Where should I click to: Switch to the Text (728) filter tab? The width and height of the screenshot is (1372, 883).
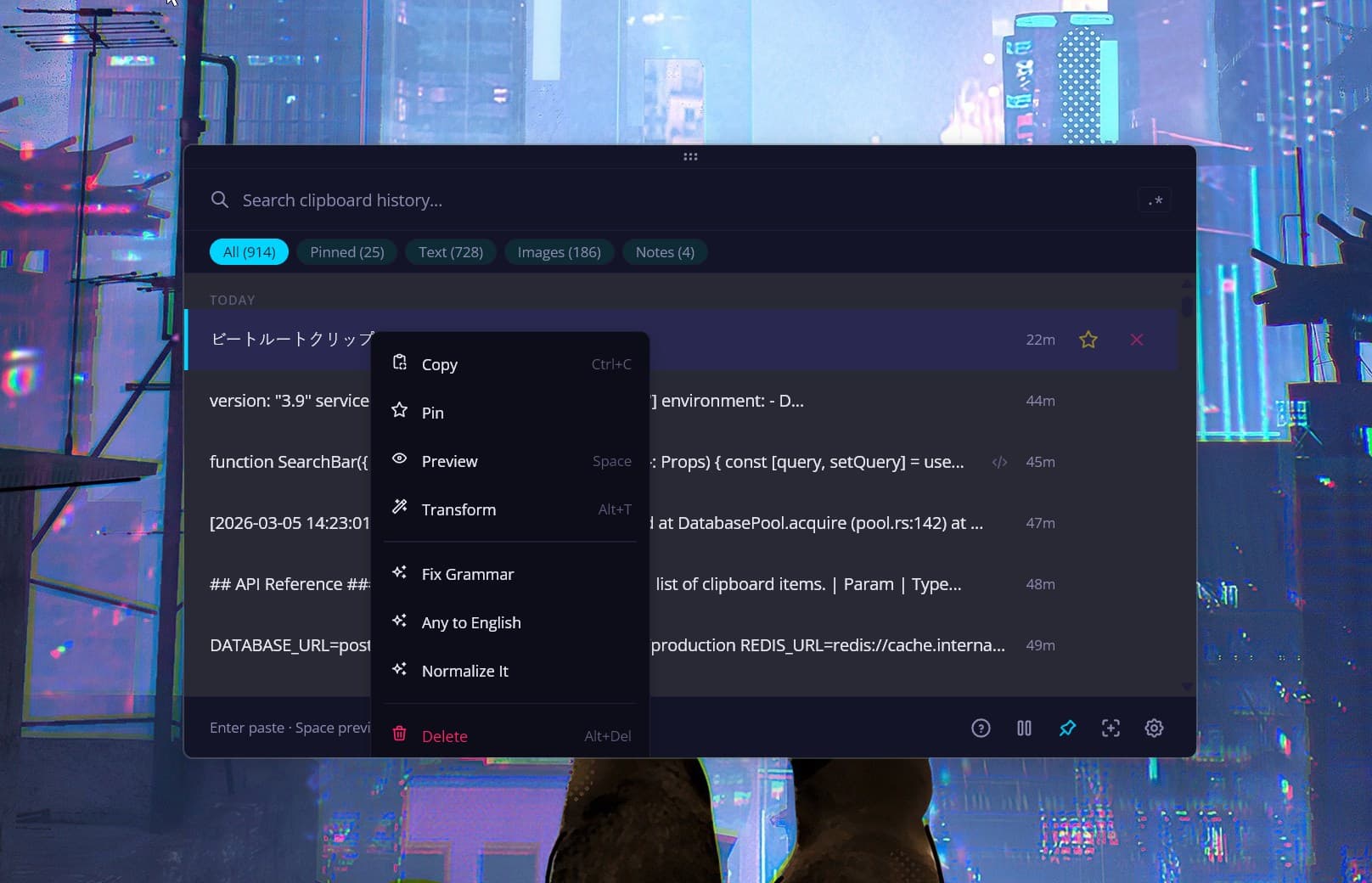pos(451,251)
